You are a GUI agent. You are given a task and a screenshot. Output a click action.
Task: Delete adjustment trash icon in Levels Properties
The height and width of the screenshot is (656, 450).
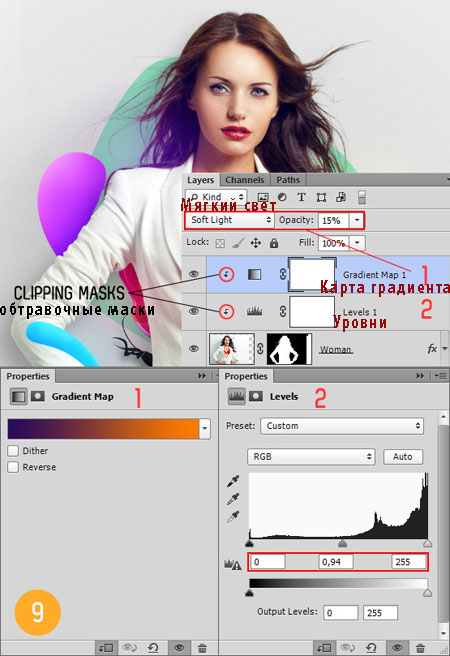(420, 648)
